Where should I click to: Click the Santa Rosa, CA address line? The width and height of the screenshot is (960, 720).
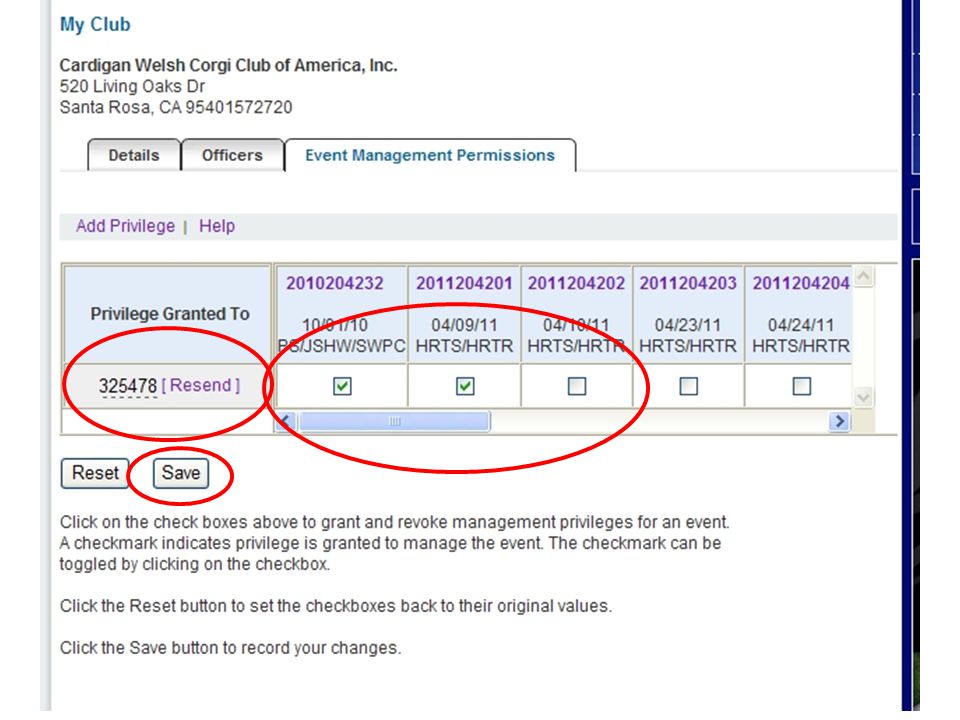tap(176, 108)
